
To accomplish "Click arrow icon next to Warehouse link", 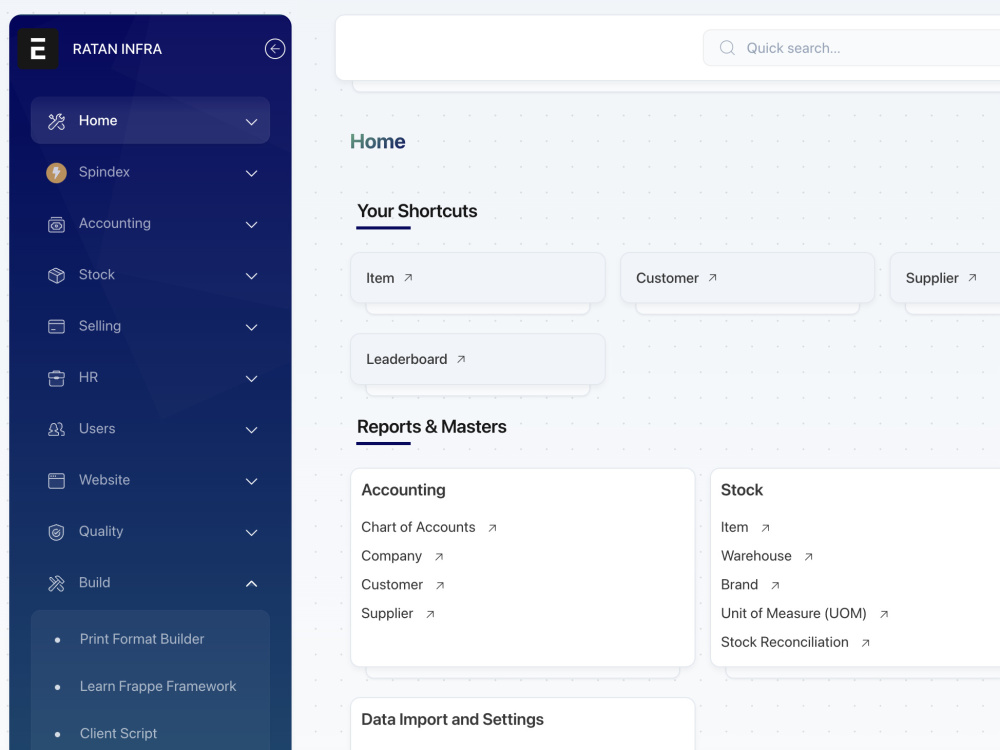I will [x=808, y=557].
